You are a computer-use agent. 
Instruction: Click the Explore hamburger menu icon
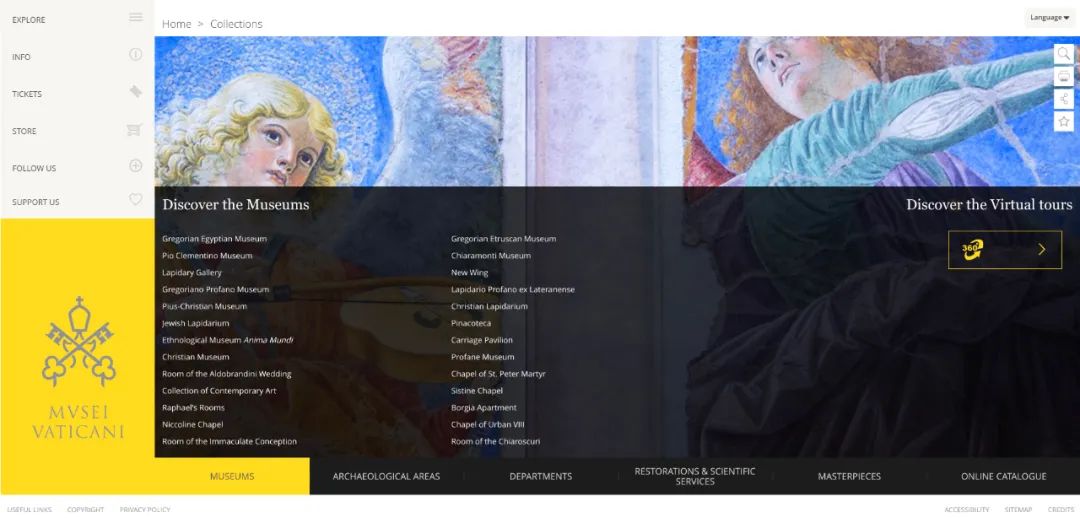(x=136, y=17)
